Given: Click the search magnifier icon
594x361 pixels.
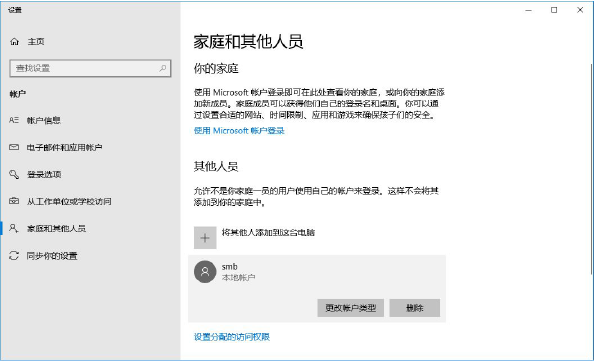Looking at the screenshot, I should tap(163, 68).
